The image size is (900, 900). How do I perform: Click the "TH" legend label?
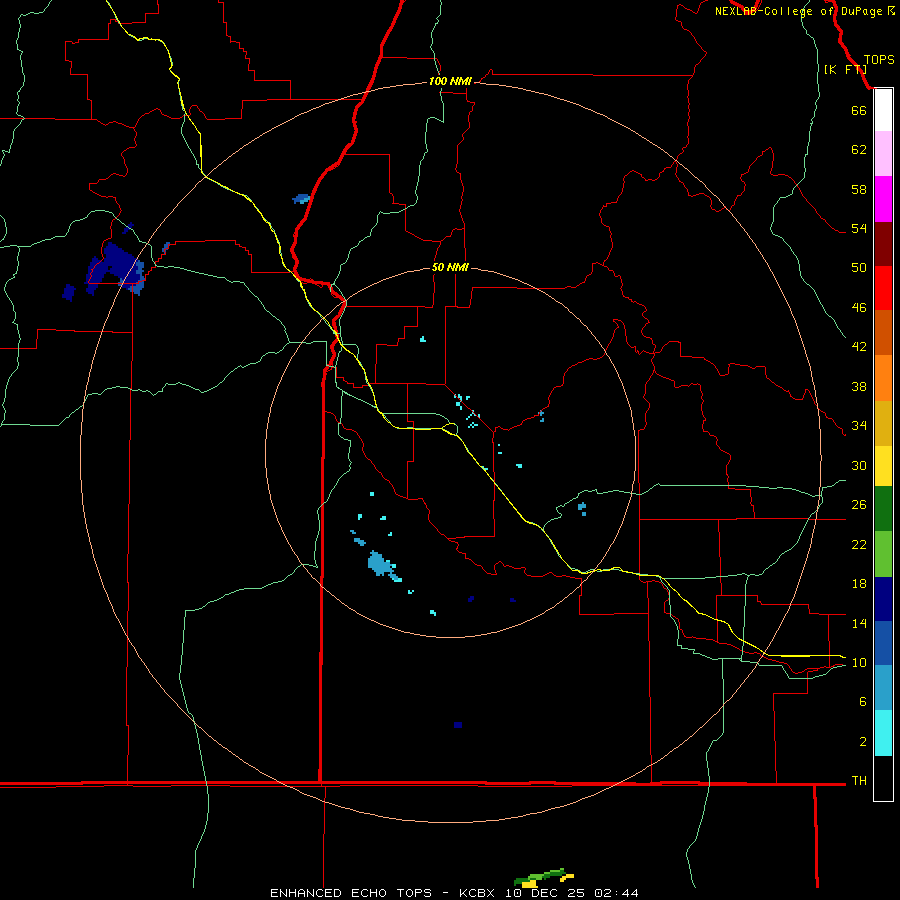(x=859, y=781)
